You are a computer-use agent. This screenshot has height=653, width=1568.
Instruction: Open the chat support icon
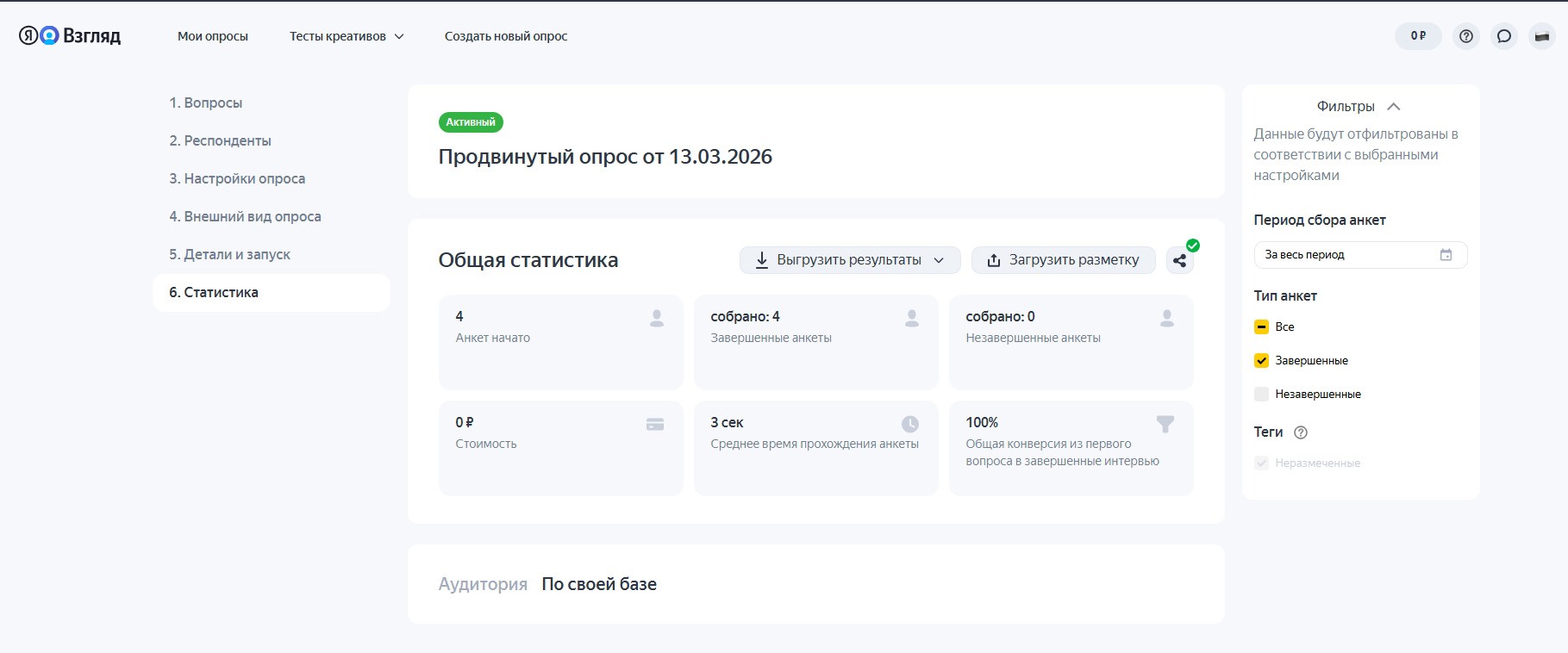1503,36
